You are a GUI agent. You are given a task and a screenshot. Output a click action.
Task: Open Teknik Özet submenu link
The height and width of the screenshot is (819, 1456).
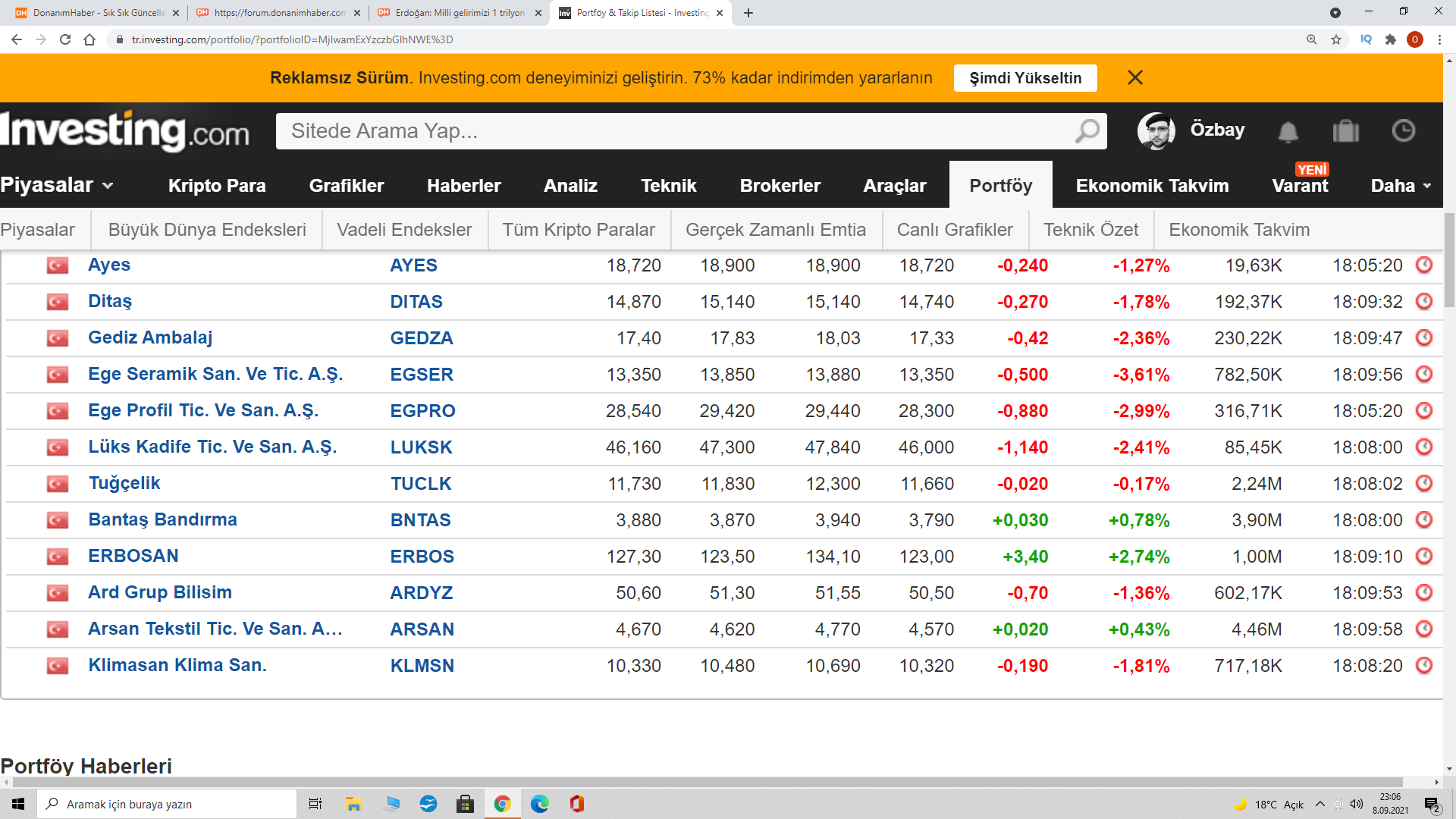(1091, 230)
